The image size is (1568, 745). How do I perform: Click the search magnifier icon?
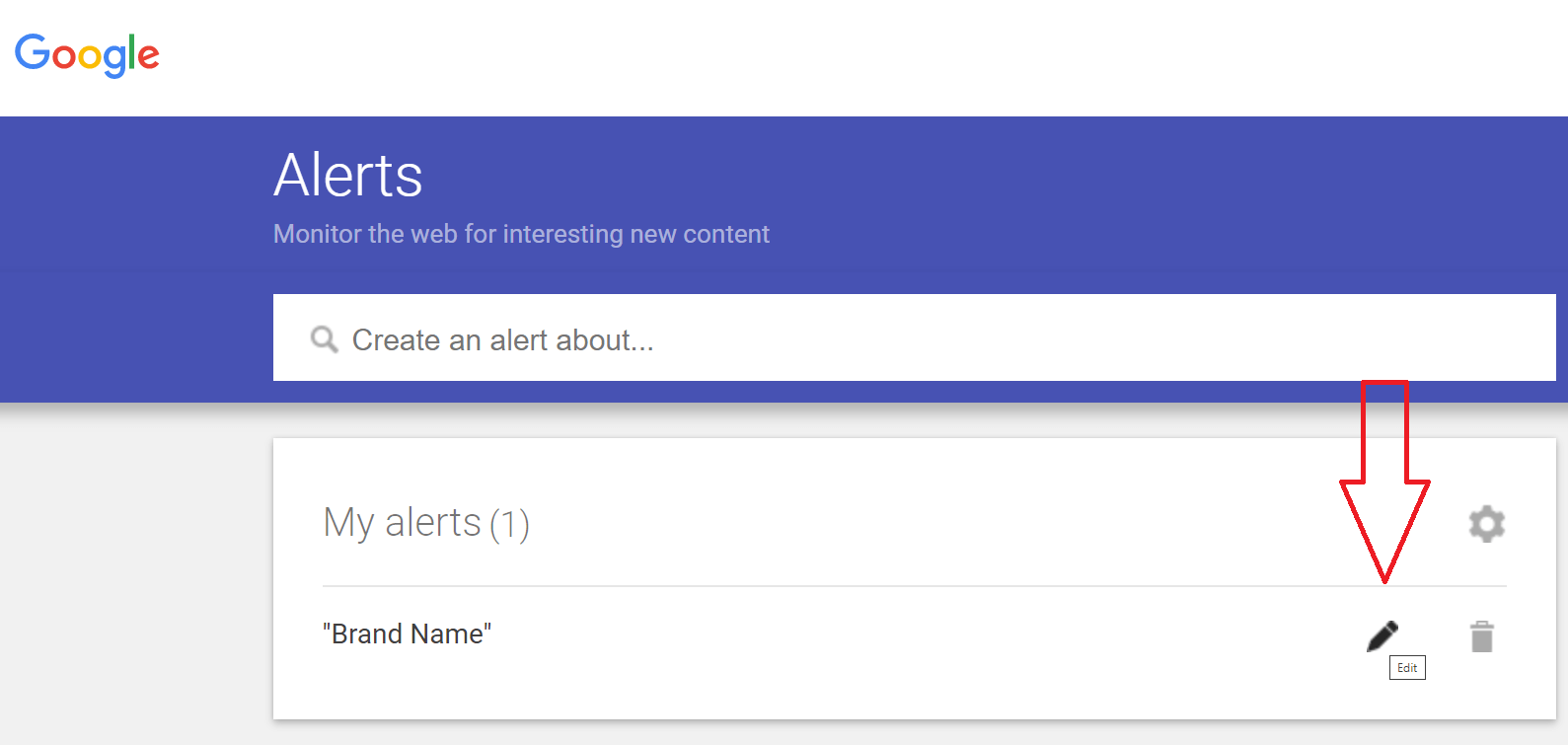click(324, 339)
